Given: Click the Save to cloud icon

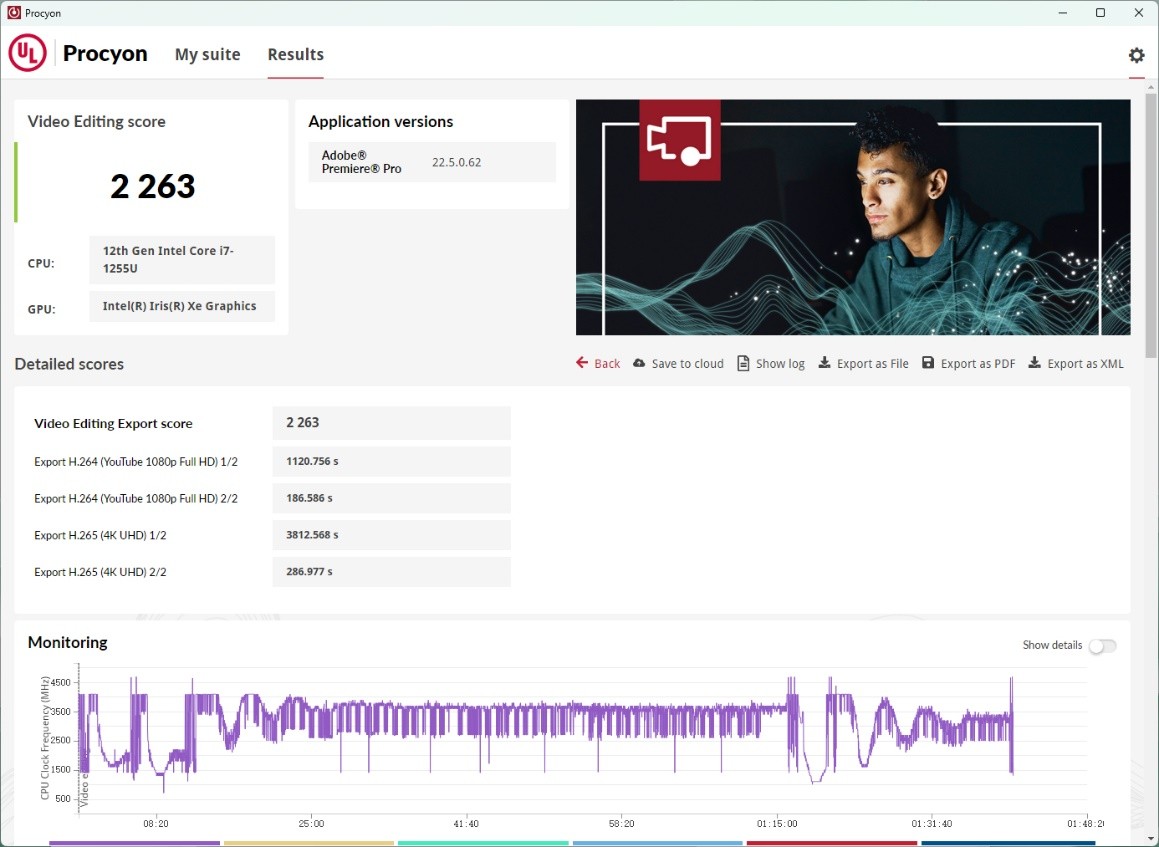Looking at the screenshot, I should (x=639, y=362).
